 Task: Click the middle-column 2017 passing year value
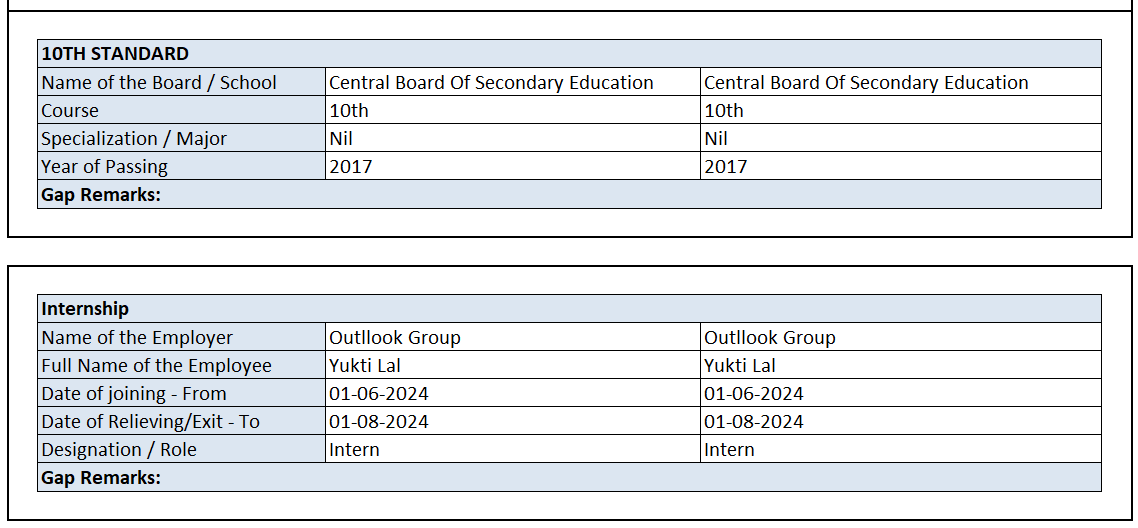coord(351,167)
